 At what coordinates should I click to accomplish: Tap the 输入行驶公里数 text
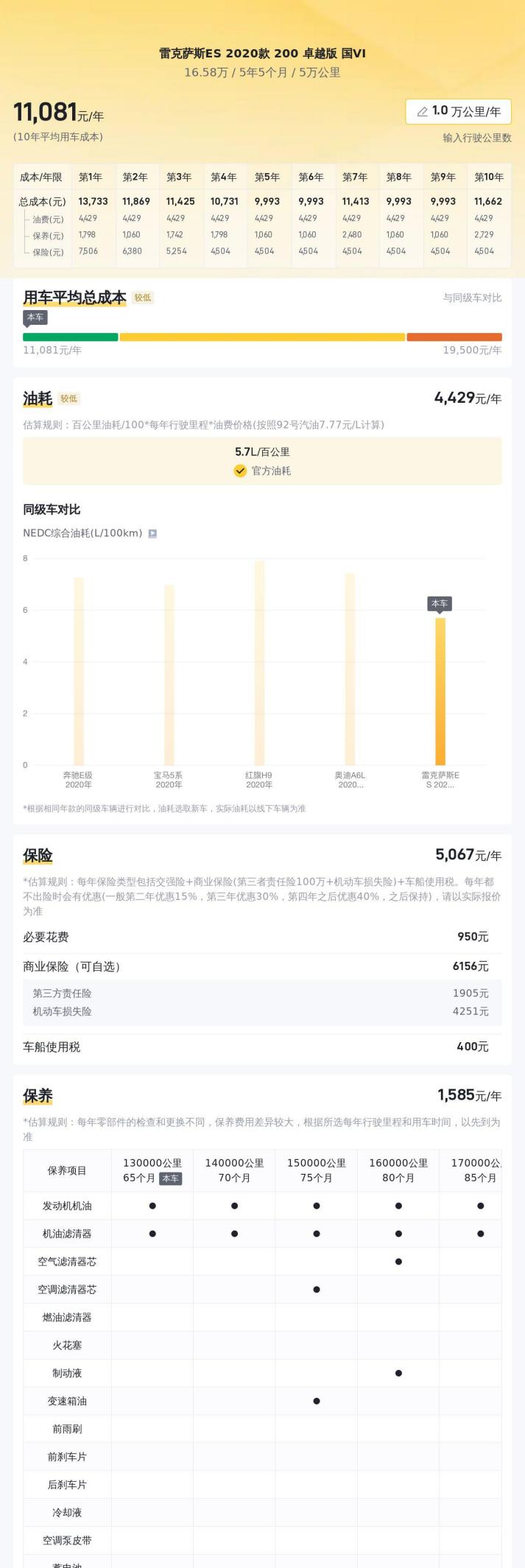476,138
